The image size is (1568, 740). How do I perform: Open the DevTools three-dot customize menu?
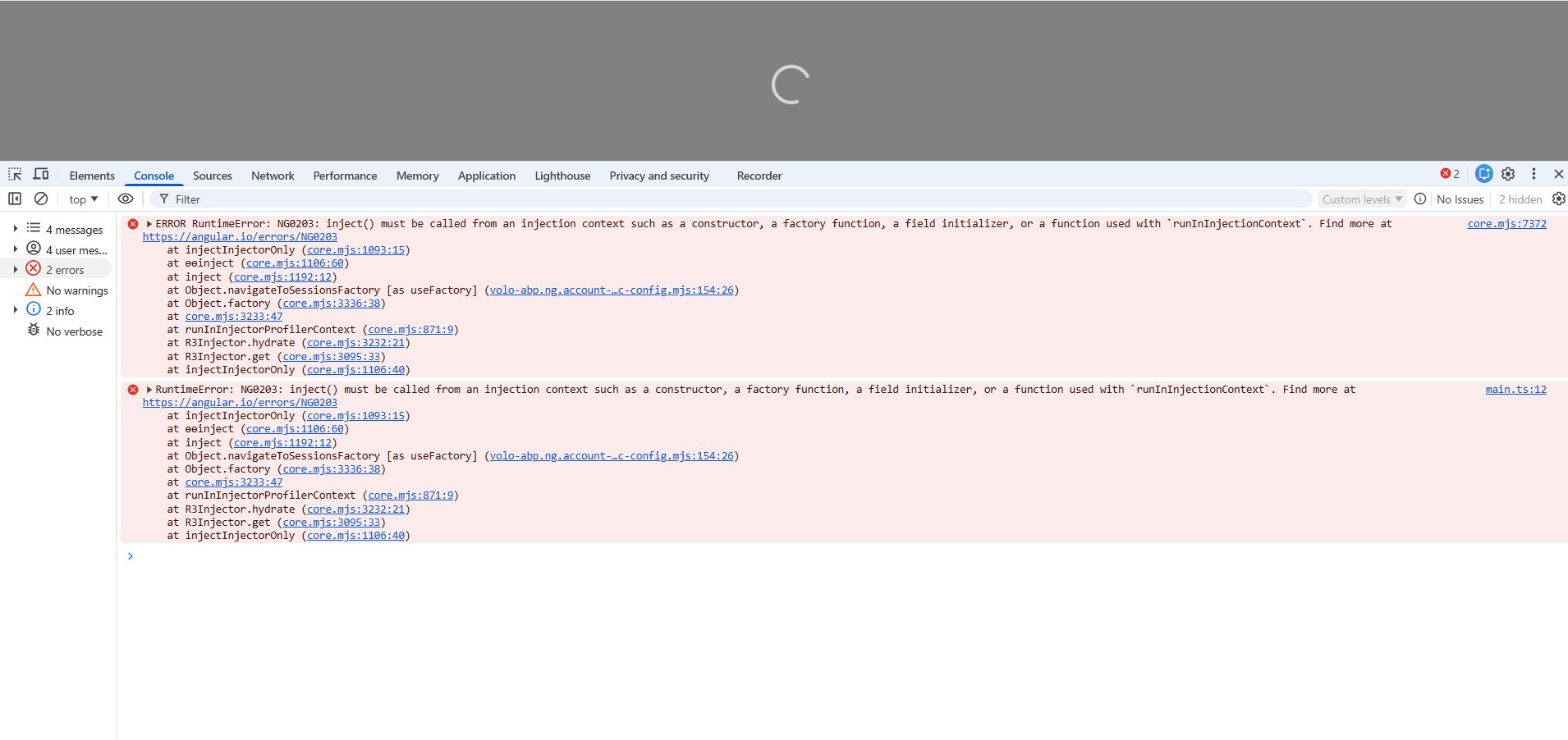(1534, 174)
